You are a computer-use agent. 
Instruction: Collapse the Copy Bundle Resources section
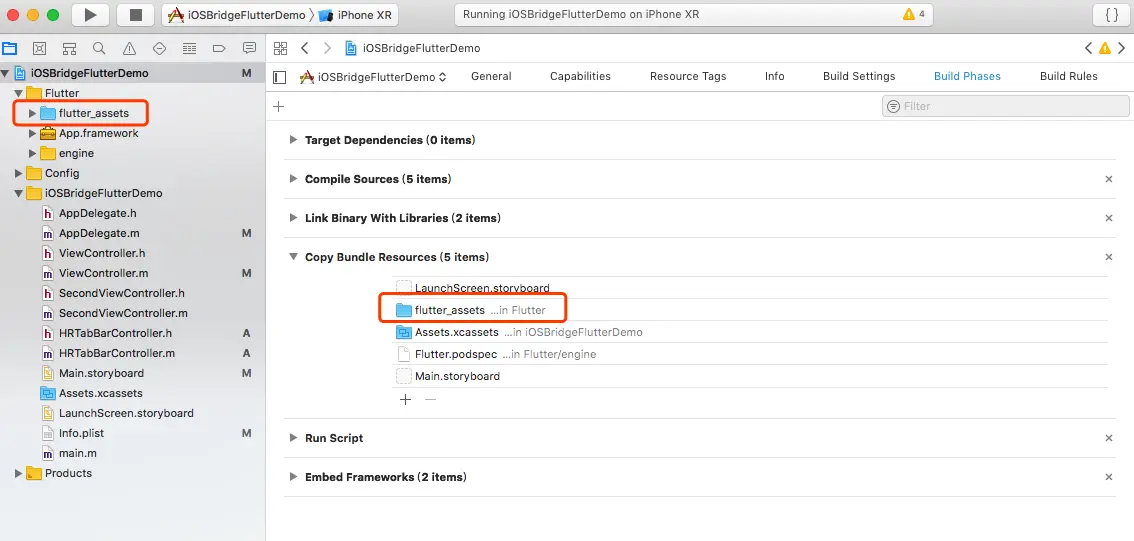(293, 257)
